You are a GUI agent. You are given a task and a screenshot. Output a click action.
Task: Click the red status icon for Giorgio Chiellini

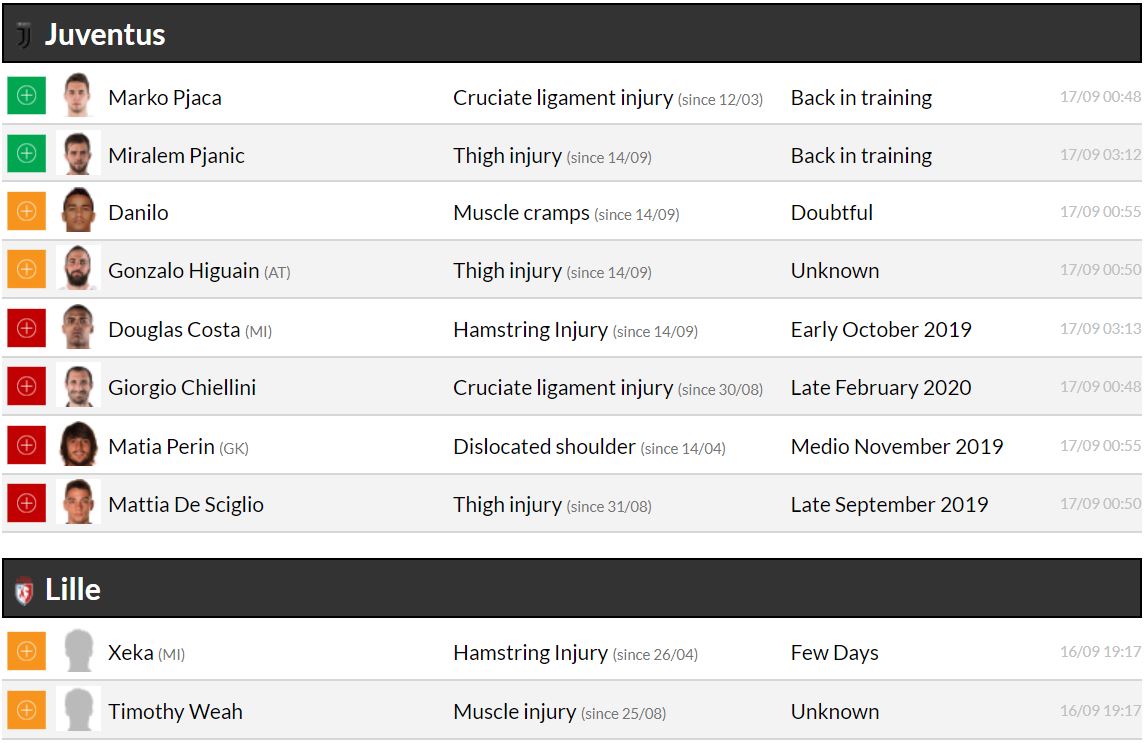pyautogui.click(x=26, y=387)
